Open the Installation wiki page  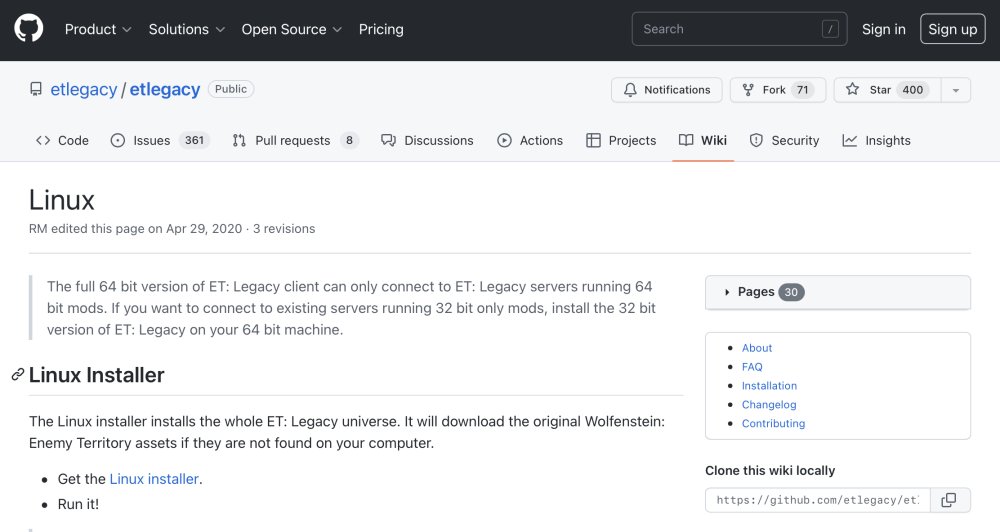coord(769,385)
